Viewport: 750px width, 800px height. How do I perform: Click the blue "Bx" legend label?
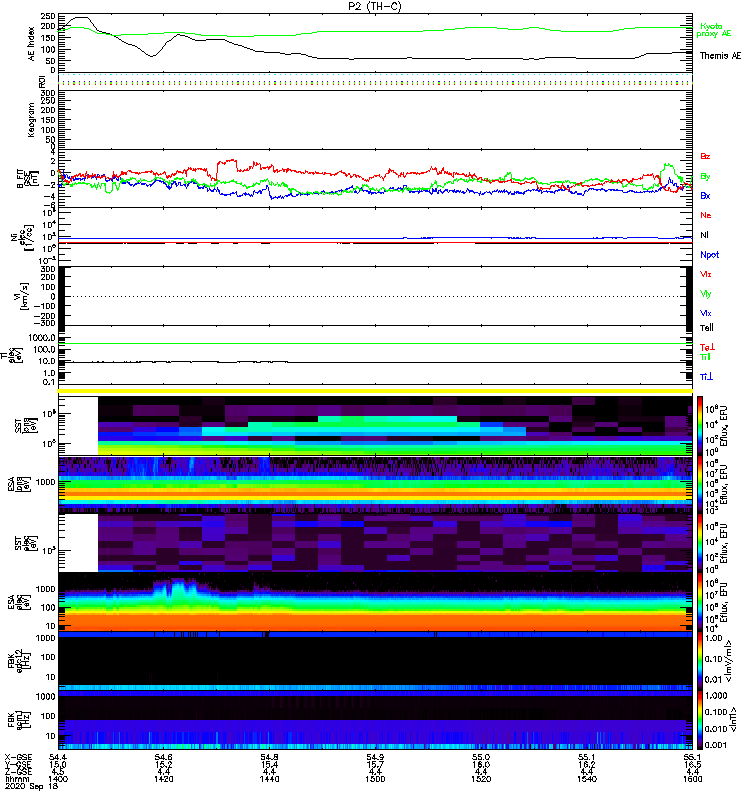pos(705,195)
